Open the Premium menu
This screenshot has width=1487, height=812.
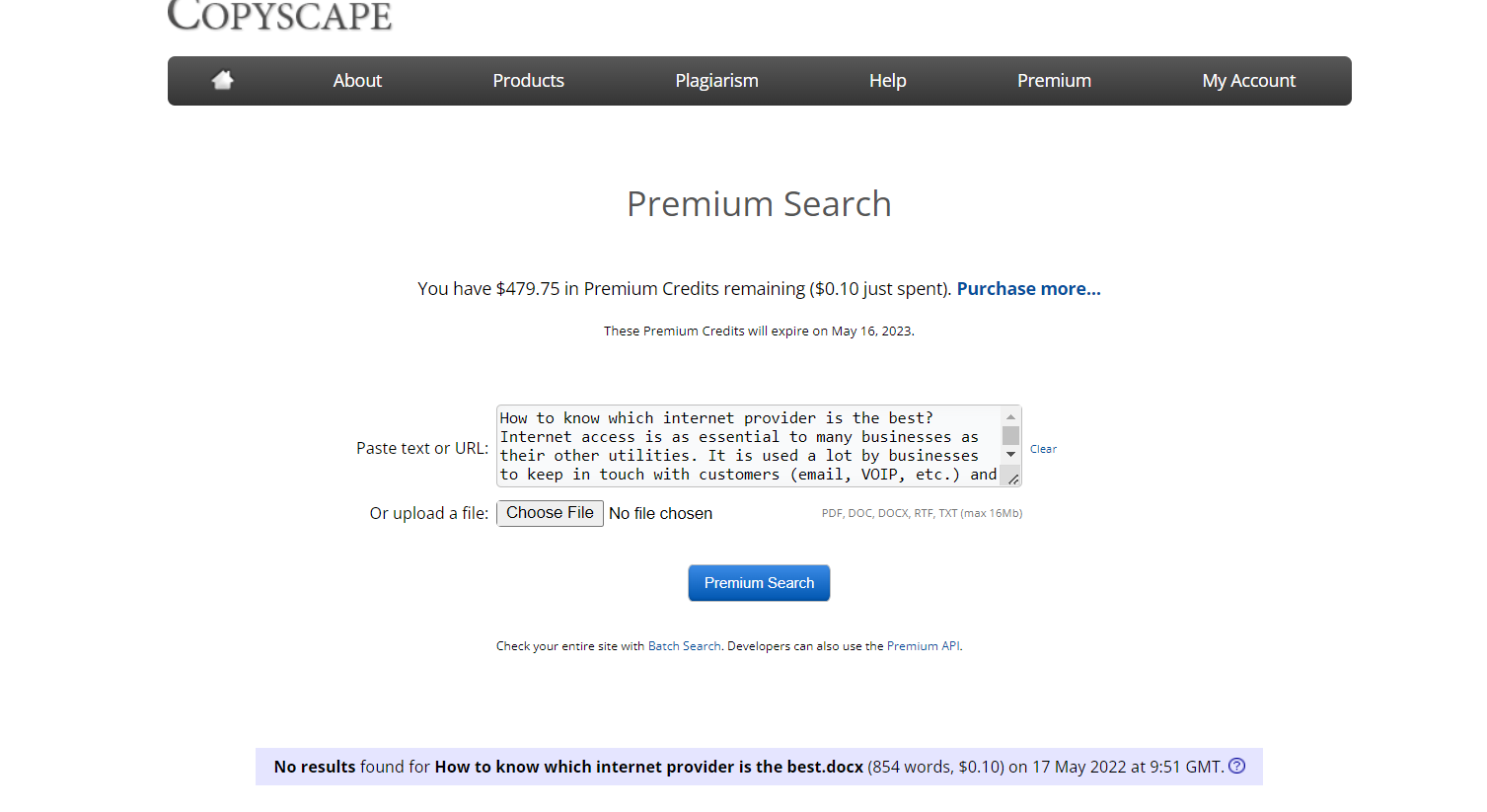tap(1054, 81)
